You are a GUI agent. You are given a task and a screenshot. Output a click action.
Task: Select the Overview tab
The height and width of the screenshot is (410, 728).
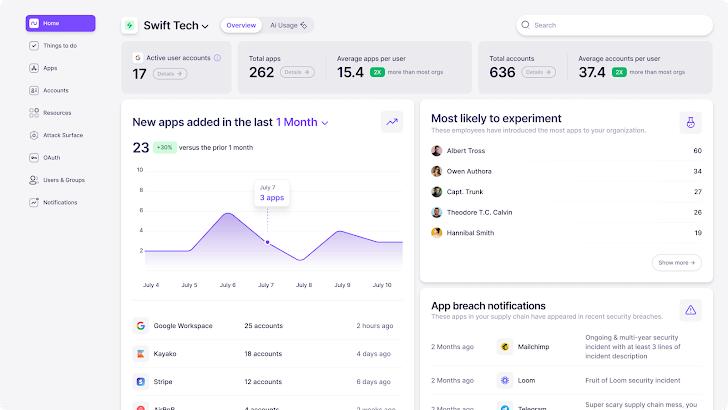241,25
